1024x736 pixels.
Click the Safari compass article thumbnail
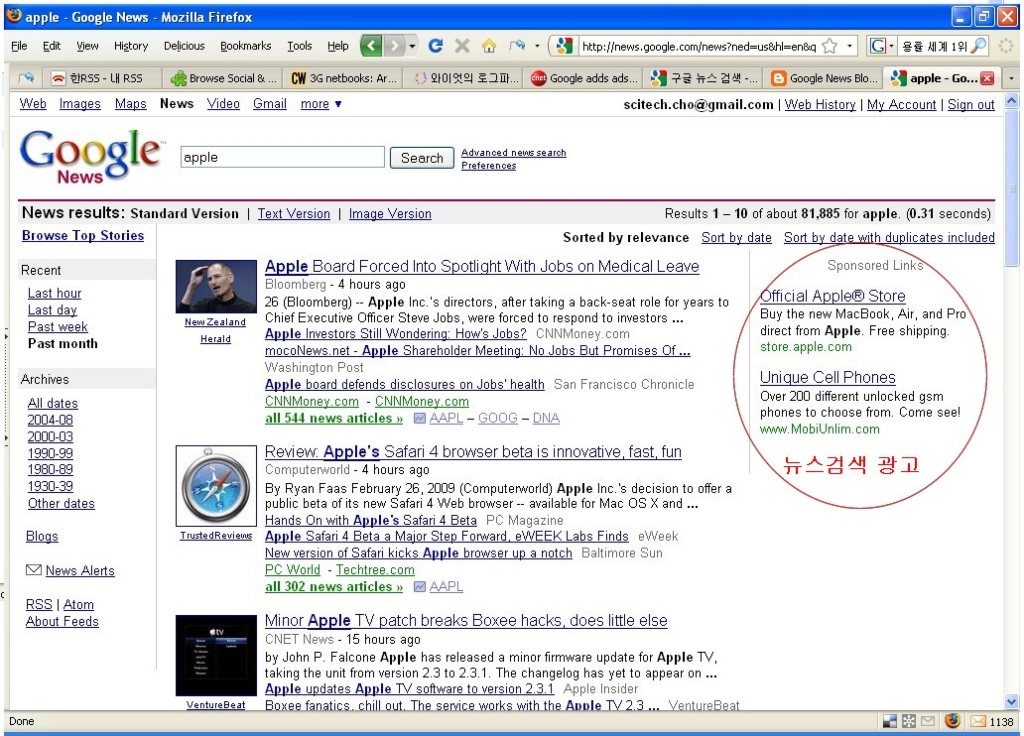click(216, 486)
